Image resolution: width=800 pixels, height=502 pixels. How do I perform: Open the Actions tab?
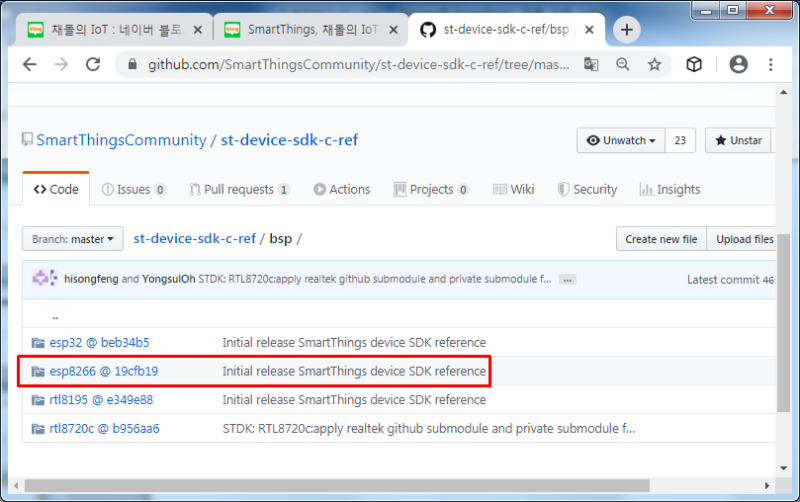[342, 189]
